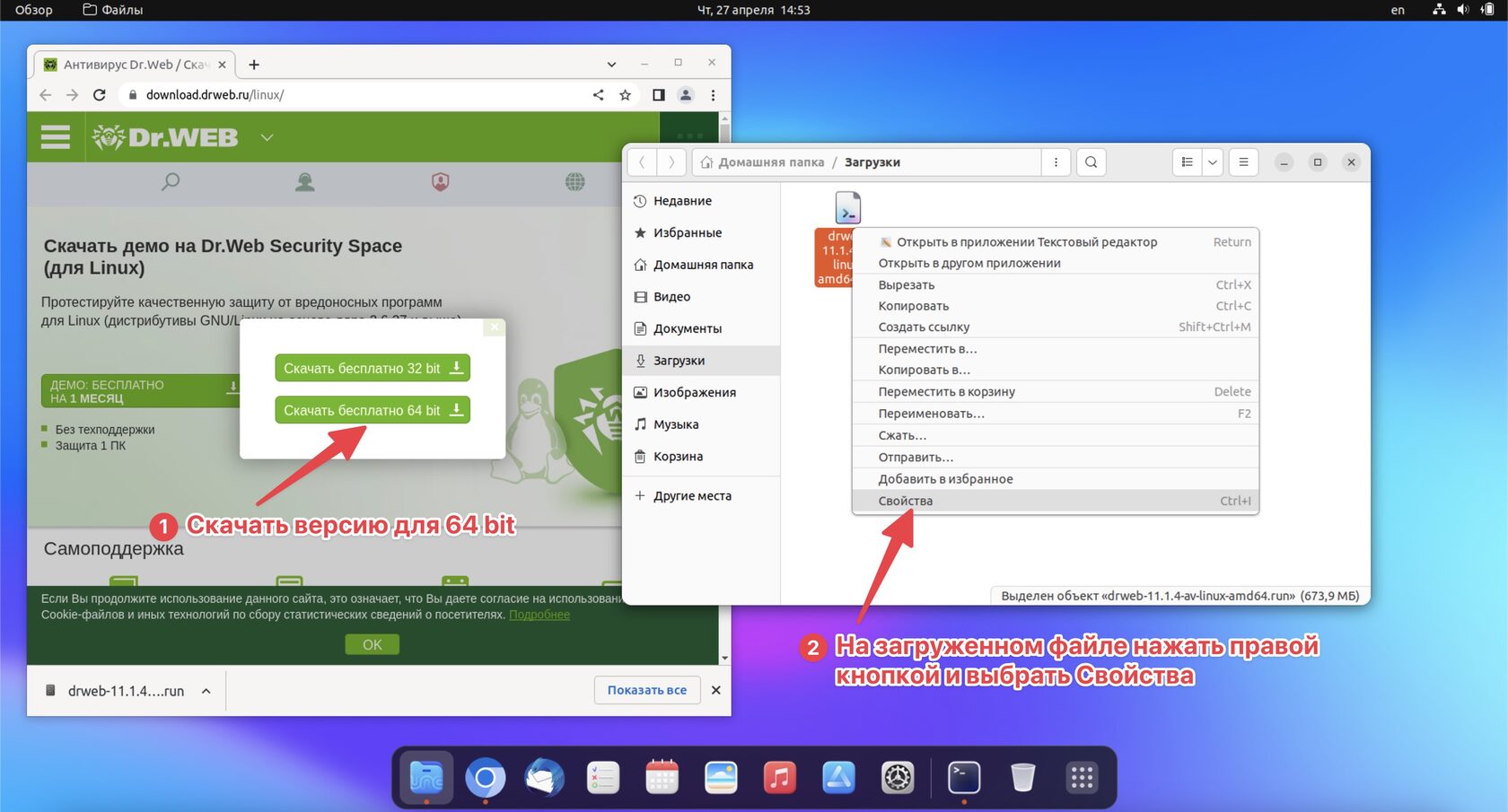Expand Другие места in the sidebar
1508x812 pixels.
click(701, 496)
